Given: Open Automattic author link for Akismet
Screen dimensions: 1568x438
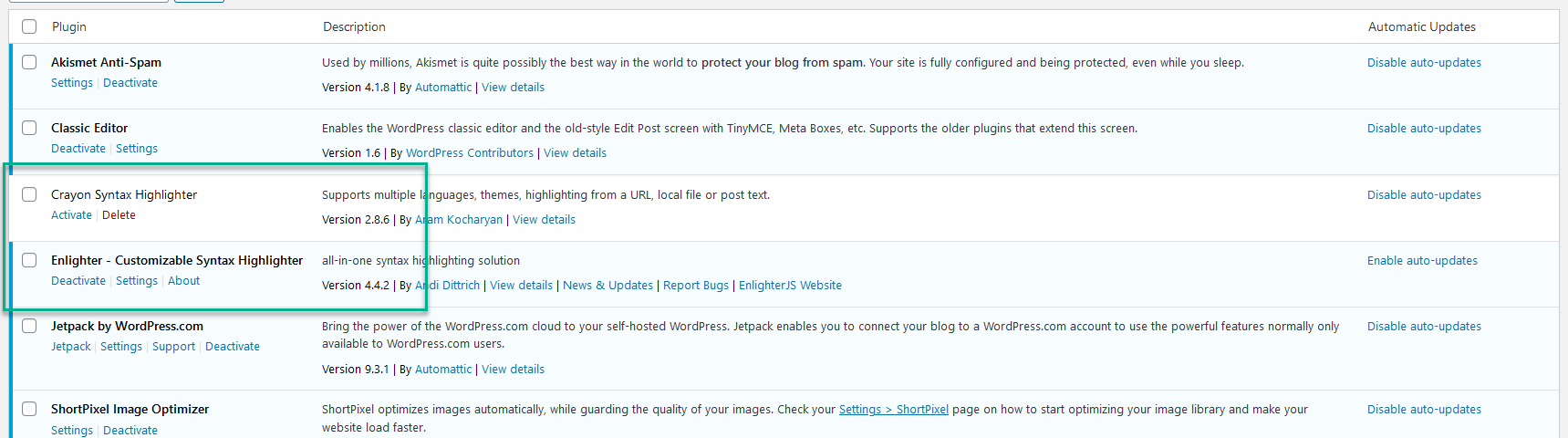Looking at the screenshot, I should click(443, 88).
